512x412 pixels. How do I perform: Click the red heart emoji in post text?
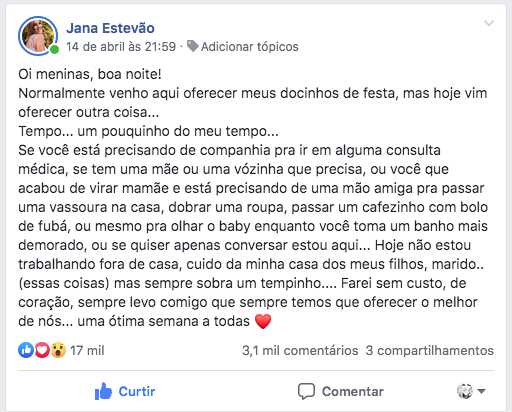pyautogui.click(x=263, y=321)
